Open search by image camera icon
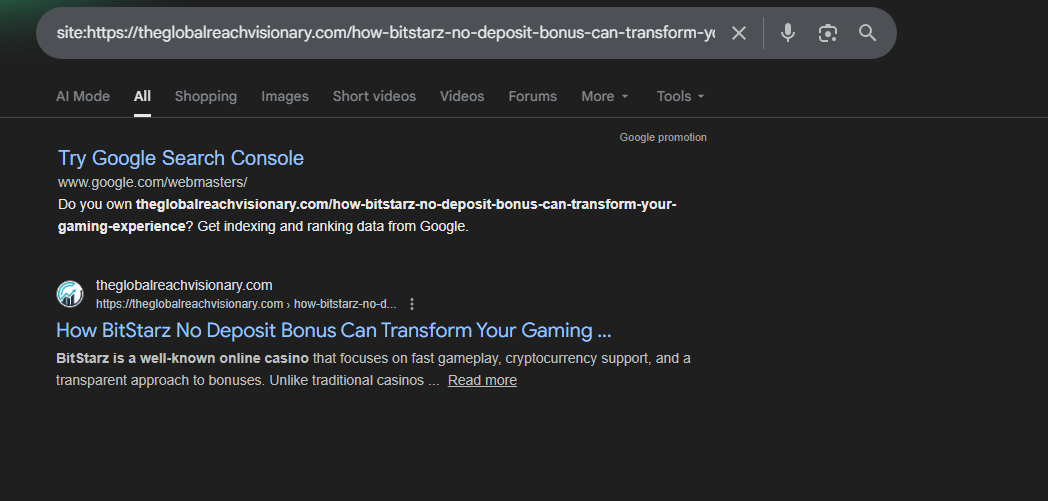The width and height of the screenshot is (1048, 501). (827, 33)
